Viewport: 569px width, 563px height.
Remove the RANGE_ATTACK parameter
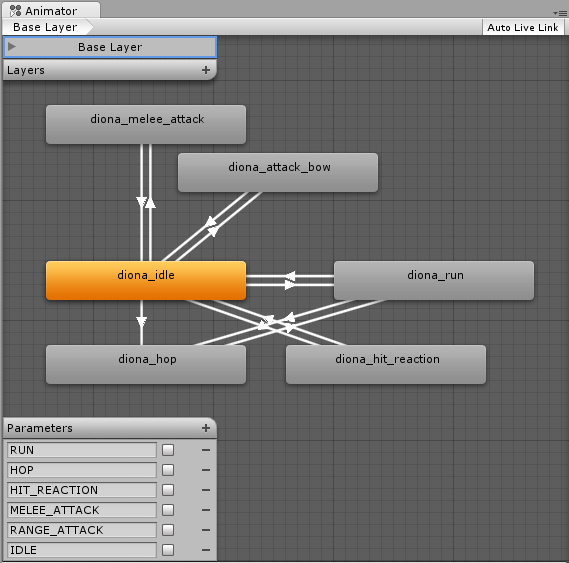[x=206, y=530]
